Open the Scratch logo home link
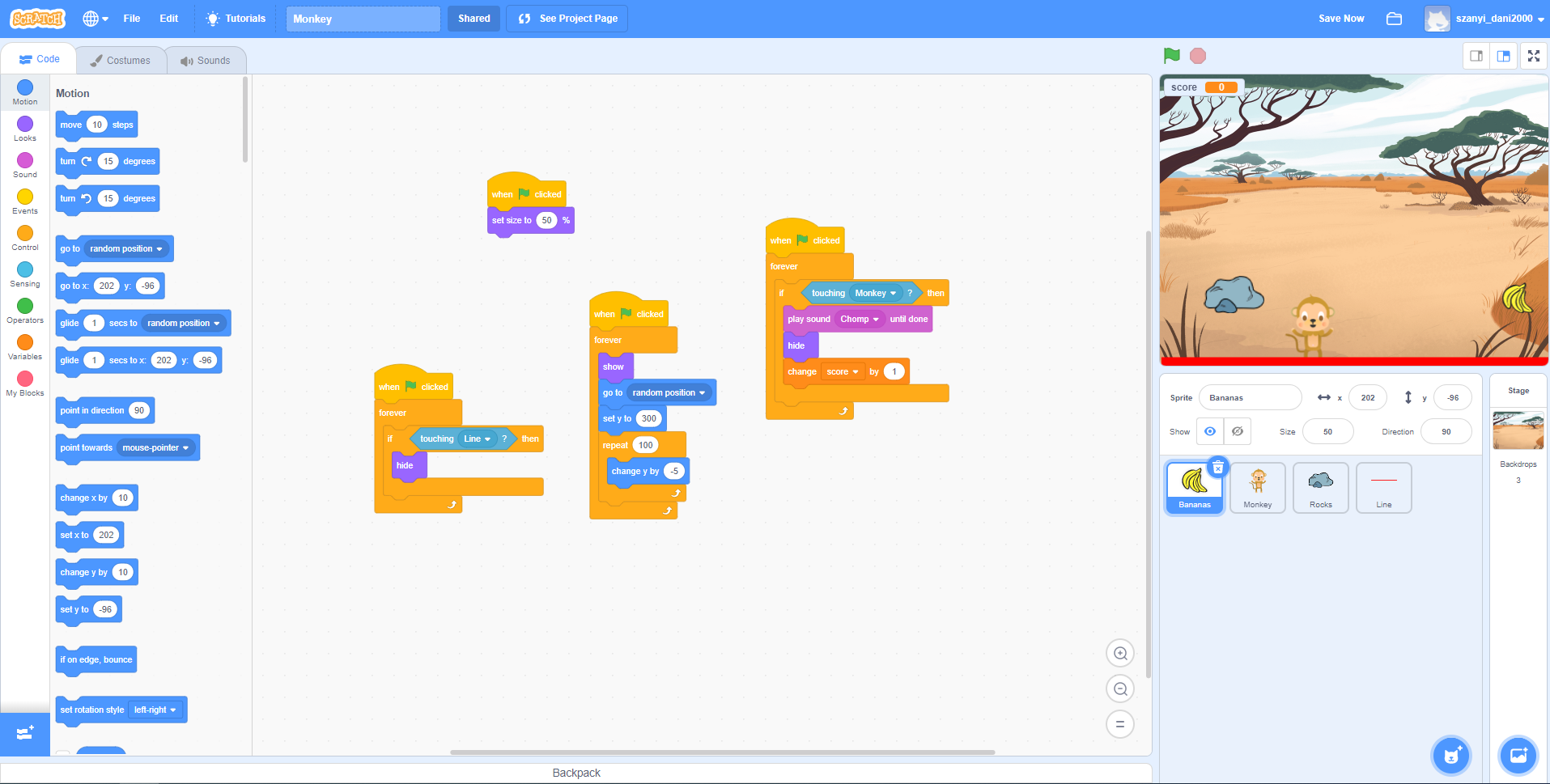The image size is (1550, 784). [37, 18]
